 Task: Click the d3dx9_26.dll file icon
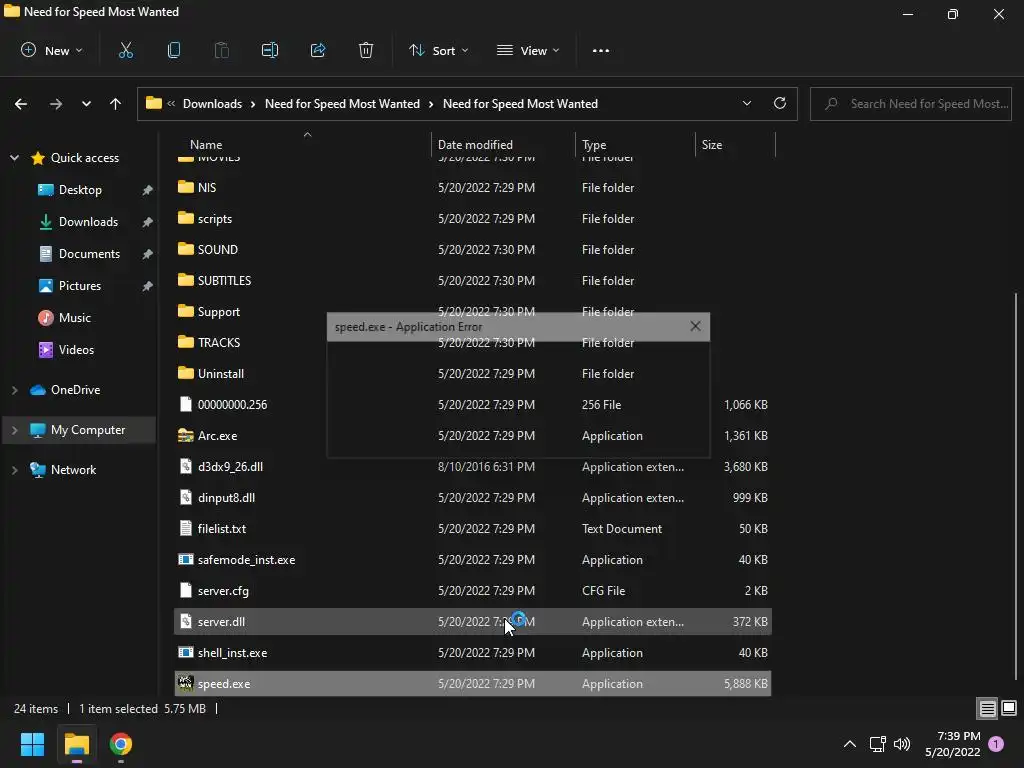point(185,466)
